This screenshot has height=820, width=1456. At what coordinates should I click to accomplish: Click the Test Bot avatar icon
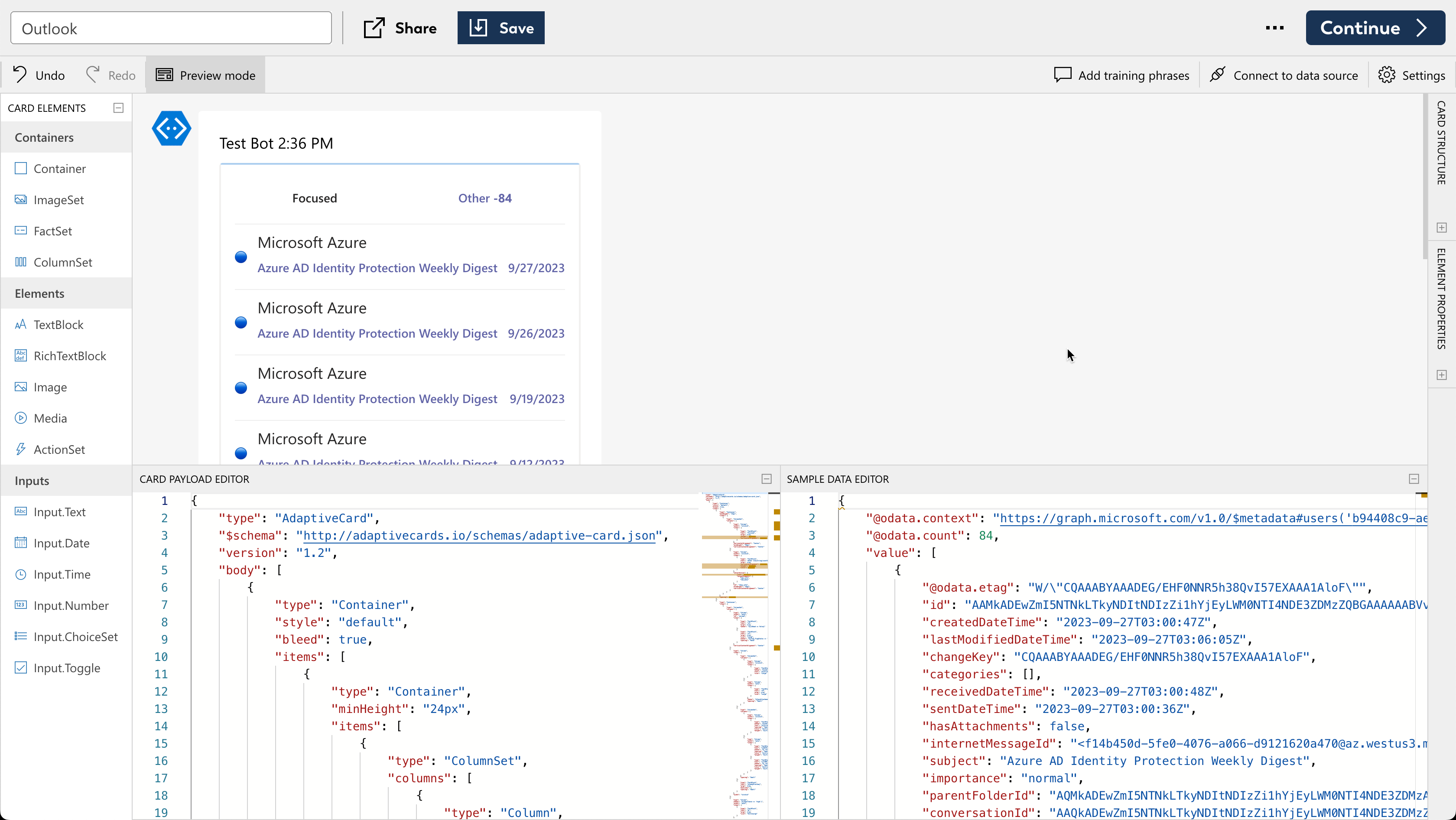(x=171, y=128)
